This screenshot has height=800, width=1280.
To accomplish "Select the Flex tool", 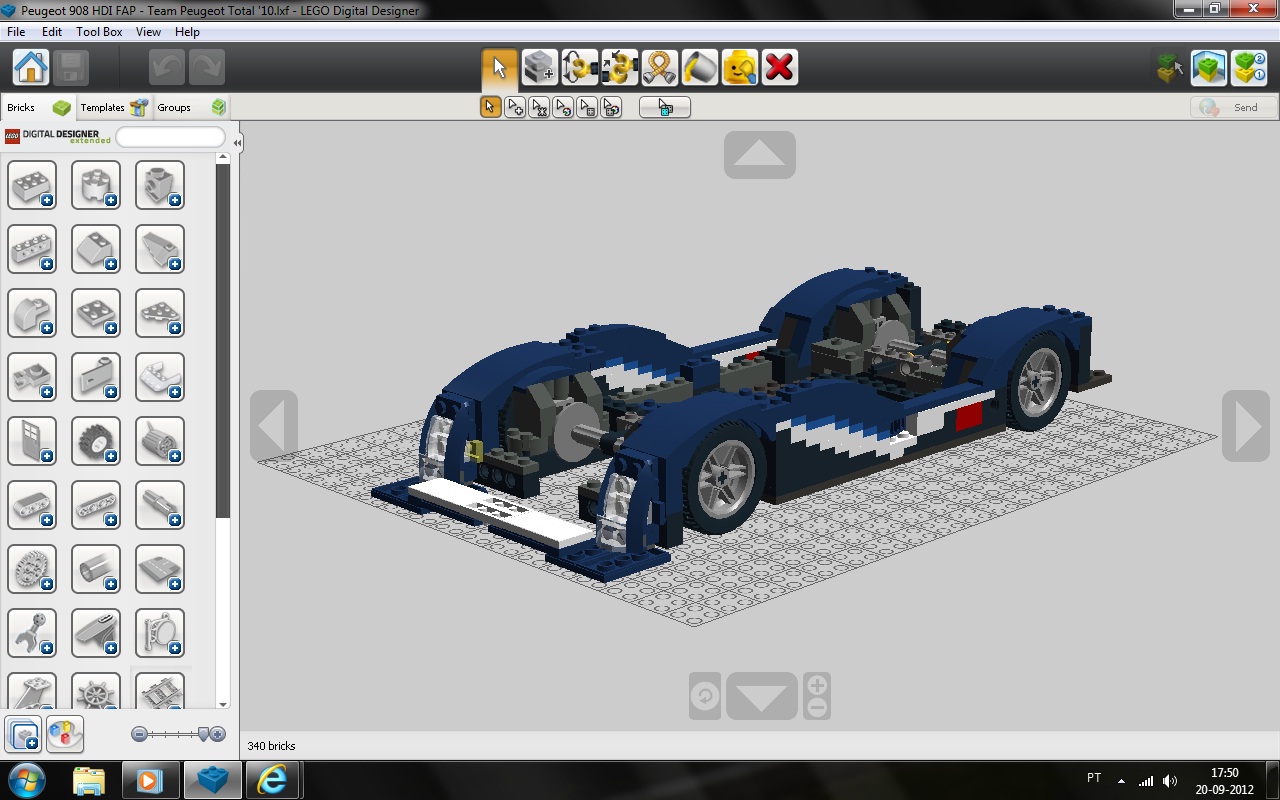I will point(659,68).
